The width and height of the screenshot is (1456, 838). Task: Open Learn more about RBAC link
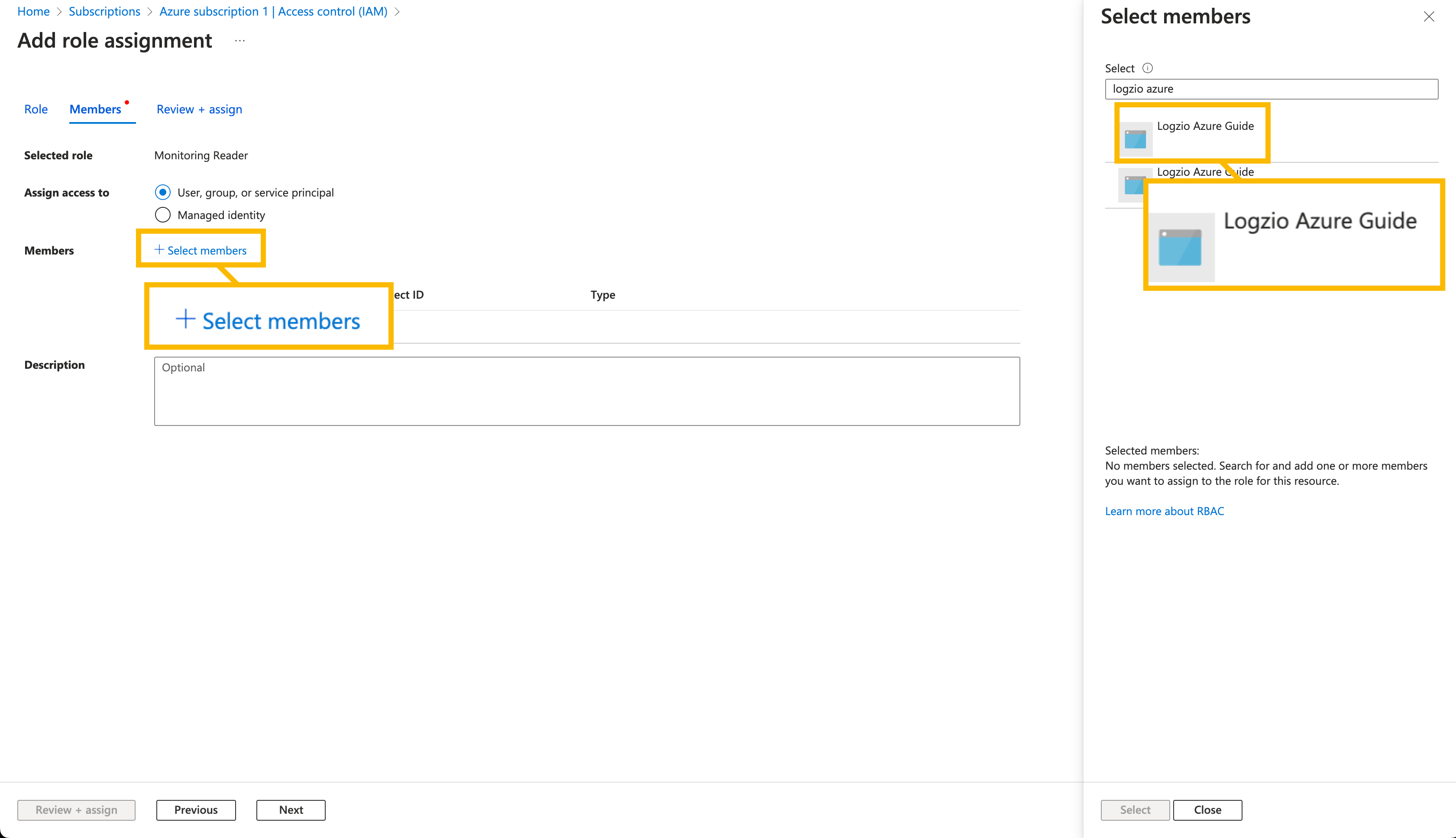[x=1164, y=511]
